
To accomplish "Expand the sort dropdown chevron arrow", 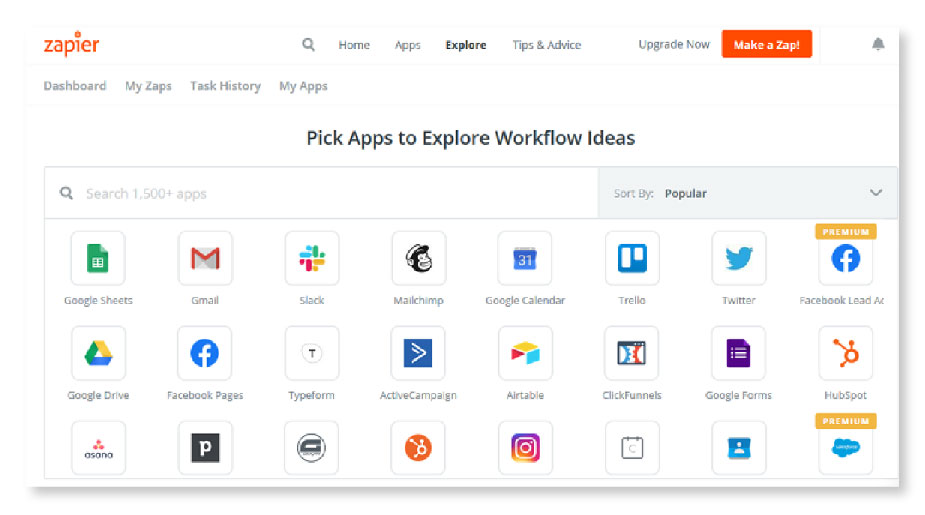I will coord(875,192).
